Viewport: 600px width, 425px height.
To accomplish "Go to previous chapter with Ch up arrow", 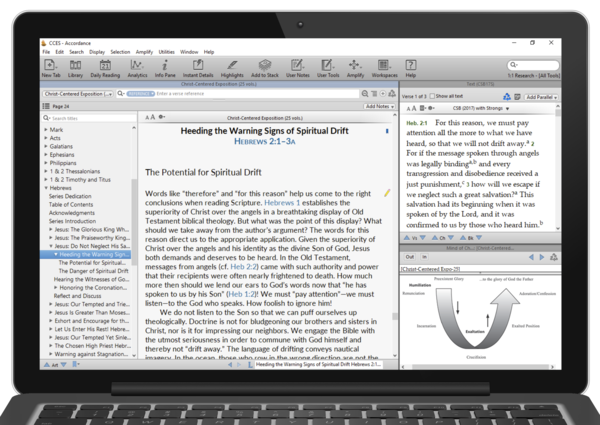I will click(435, 238).
